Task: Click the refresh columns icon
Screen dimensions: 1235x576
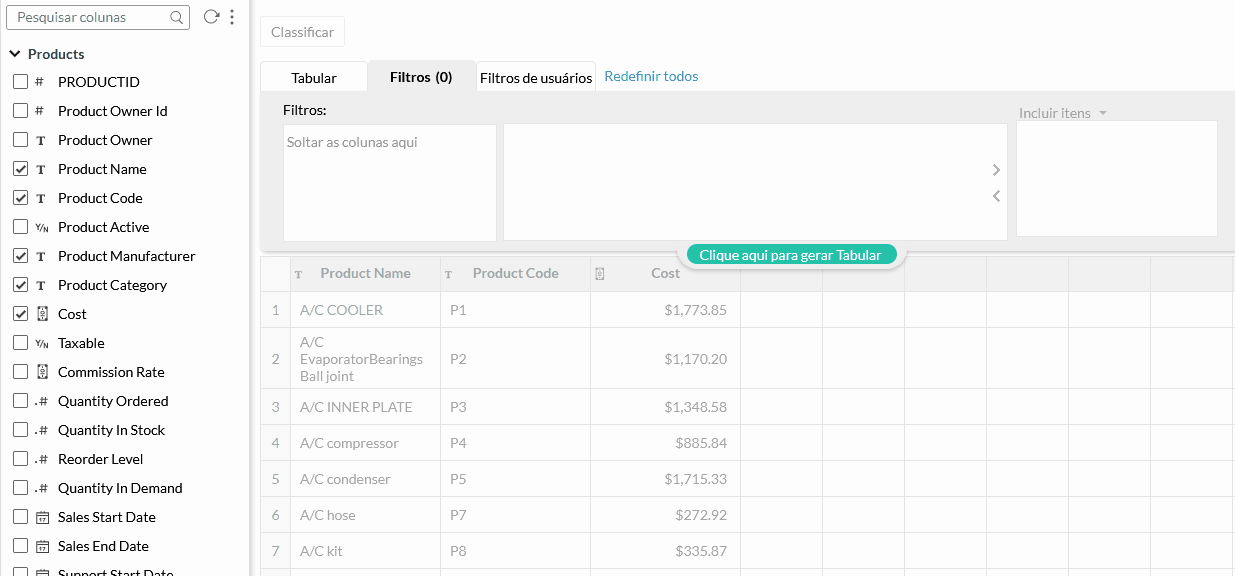Action: tap(210, 17)
